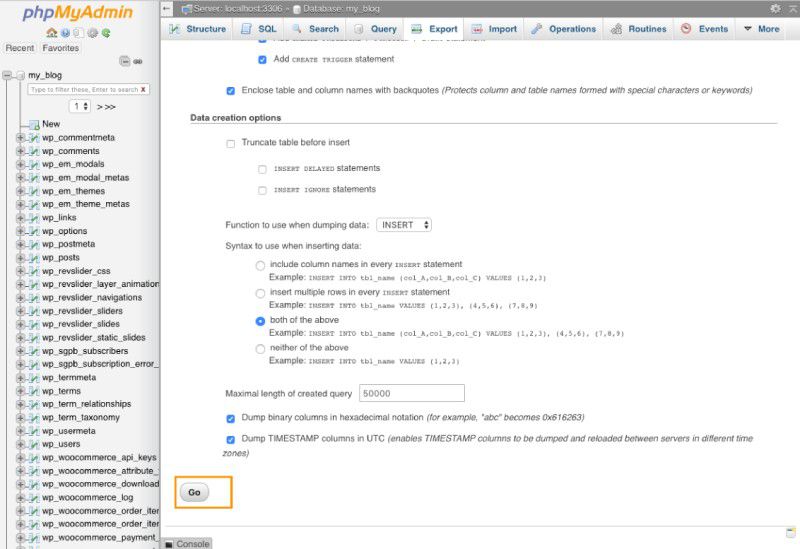
Task: Click the New table icon in tree
Action: (x=34, y=124)
